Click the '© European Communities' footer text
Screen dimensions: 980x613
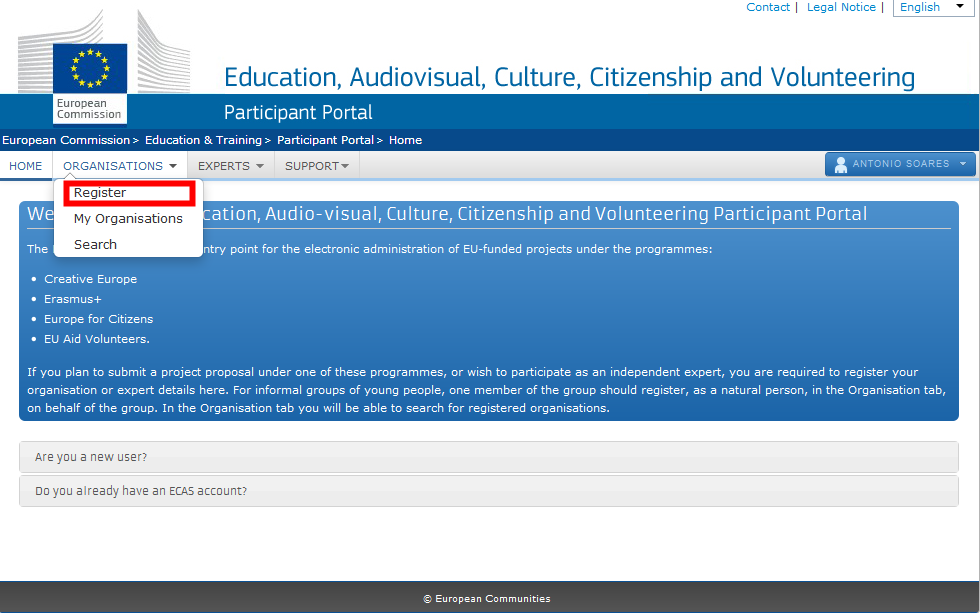487,599
